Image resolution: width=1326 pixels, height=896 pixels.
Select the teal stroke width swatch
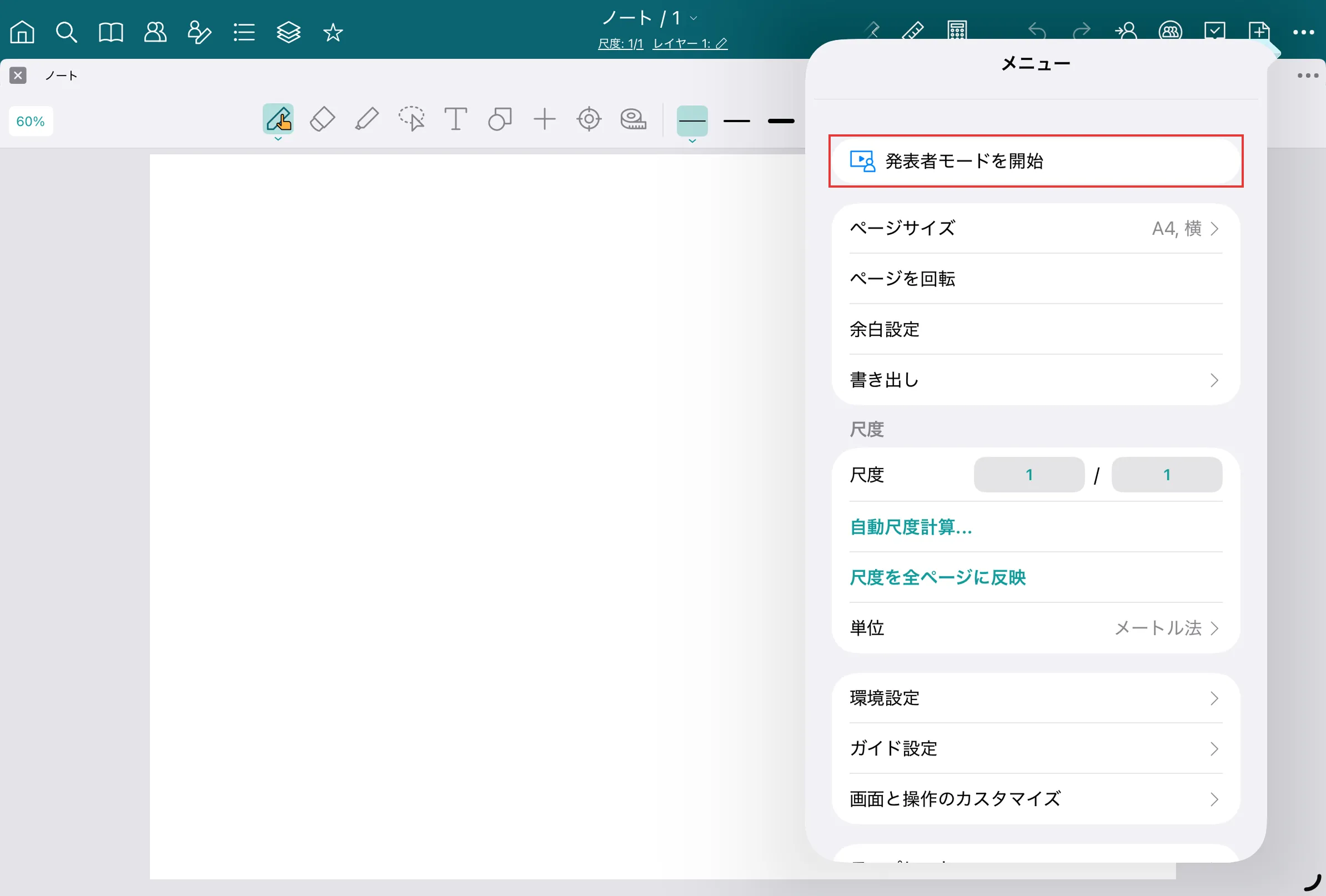click(692, 121)
